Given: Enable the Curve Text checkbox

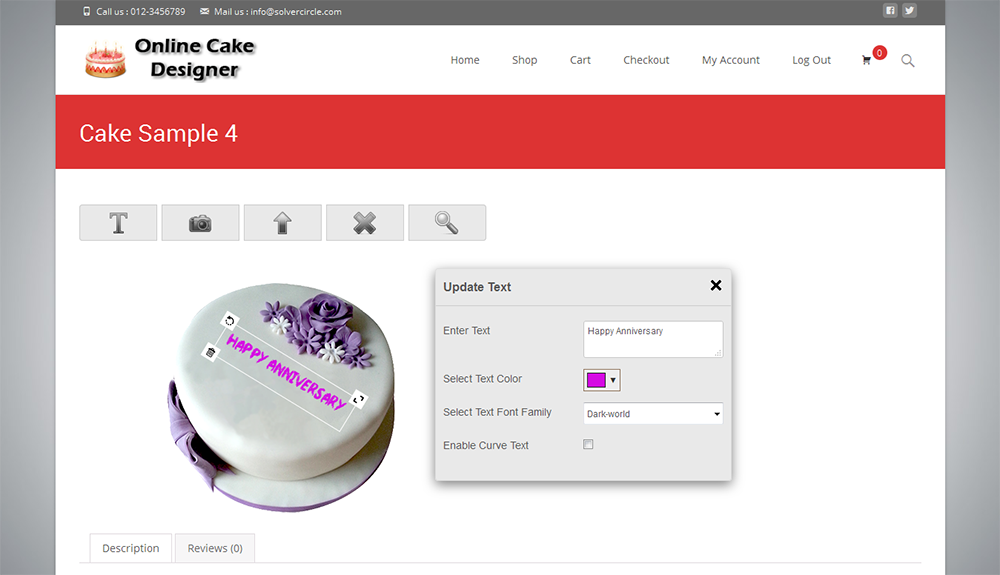Looking at the screenshot, I should (x=588, y=444).
